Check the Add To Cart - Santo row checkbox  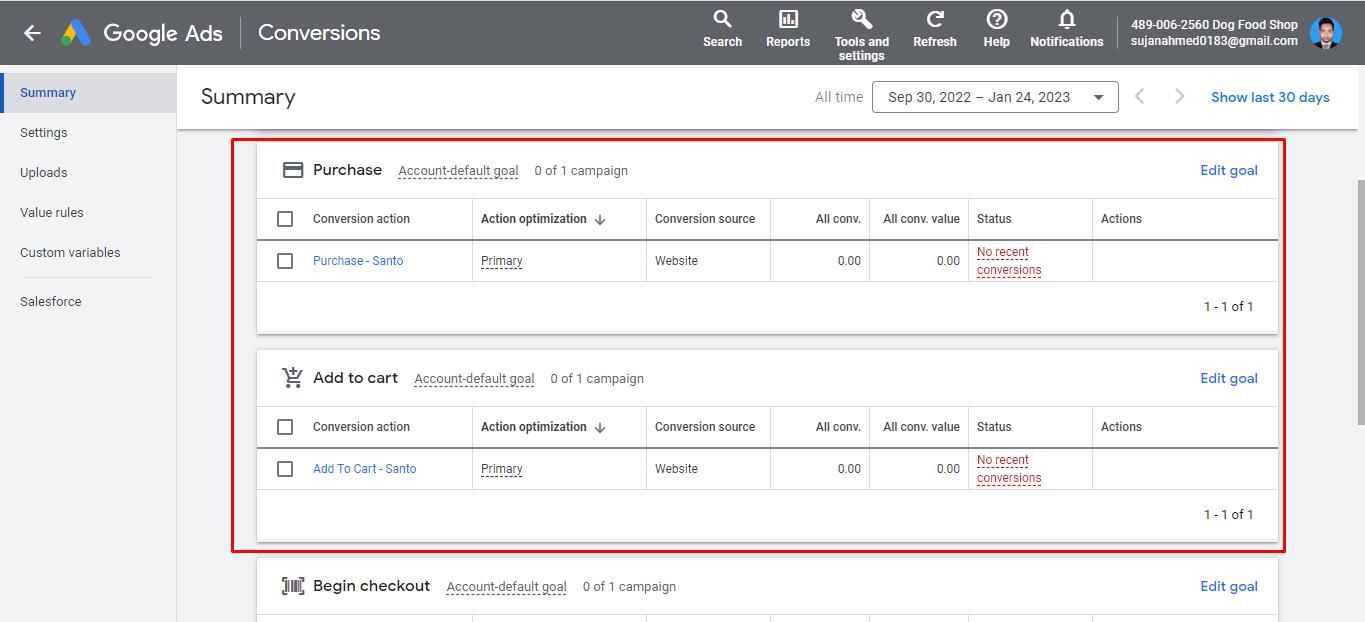[285, 469]
